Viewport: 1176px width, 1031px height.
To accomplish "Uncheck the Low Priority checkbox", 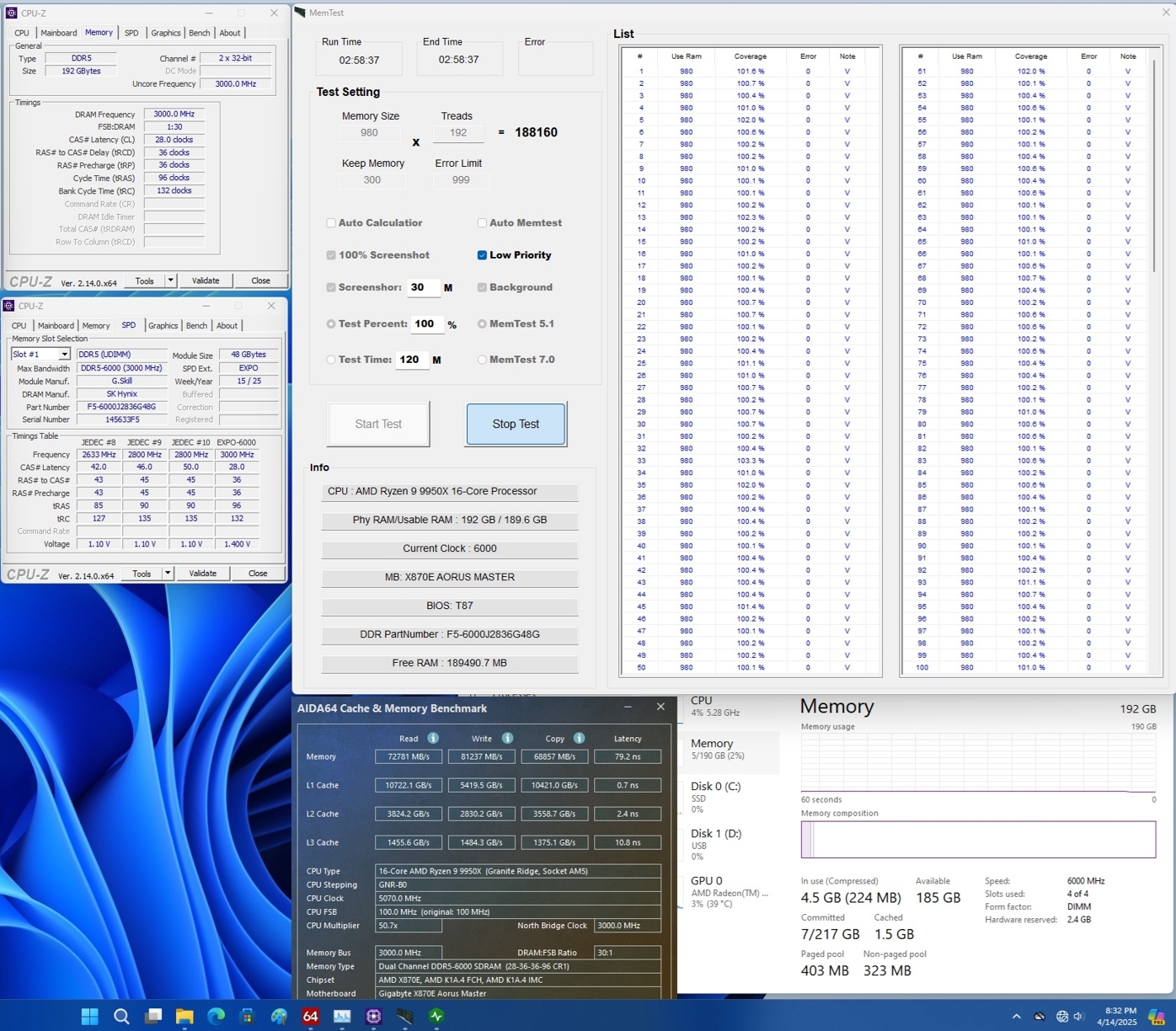I will [x=482, y=255].
